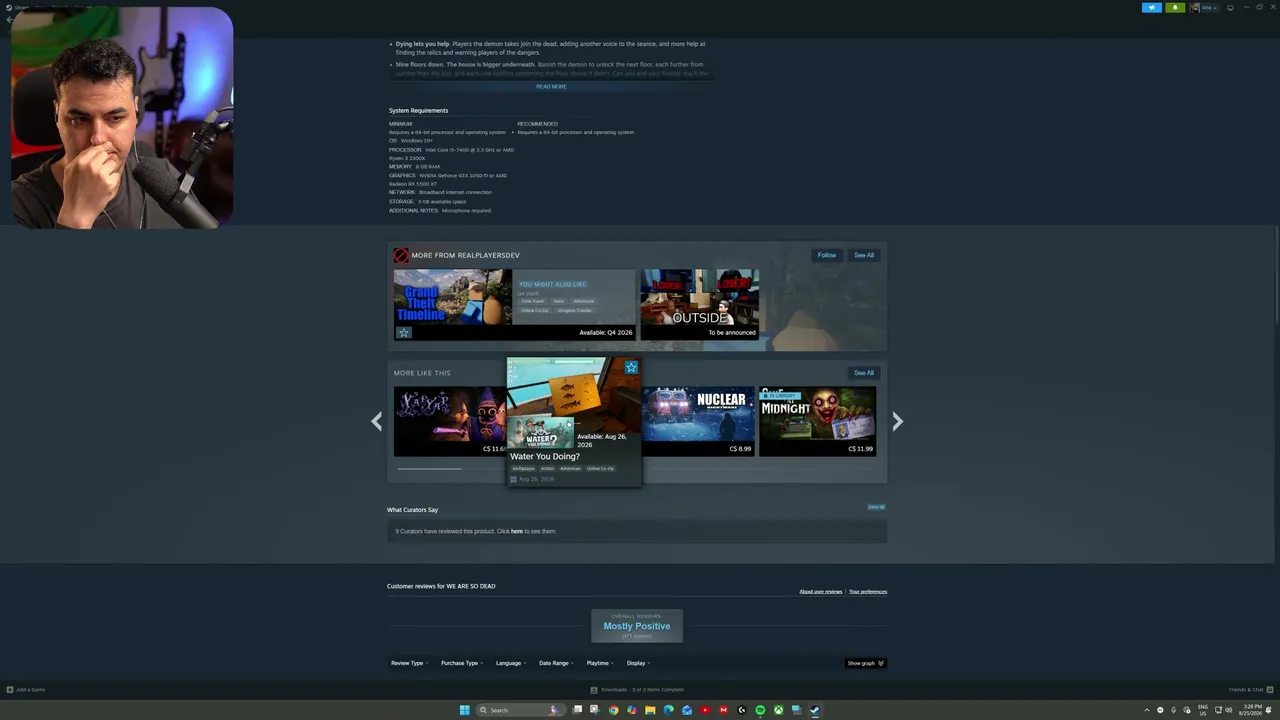Open Windows notification center bell
The width and height of the screenshot is (1280, 720).
[x=1269, y=710]
